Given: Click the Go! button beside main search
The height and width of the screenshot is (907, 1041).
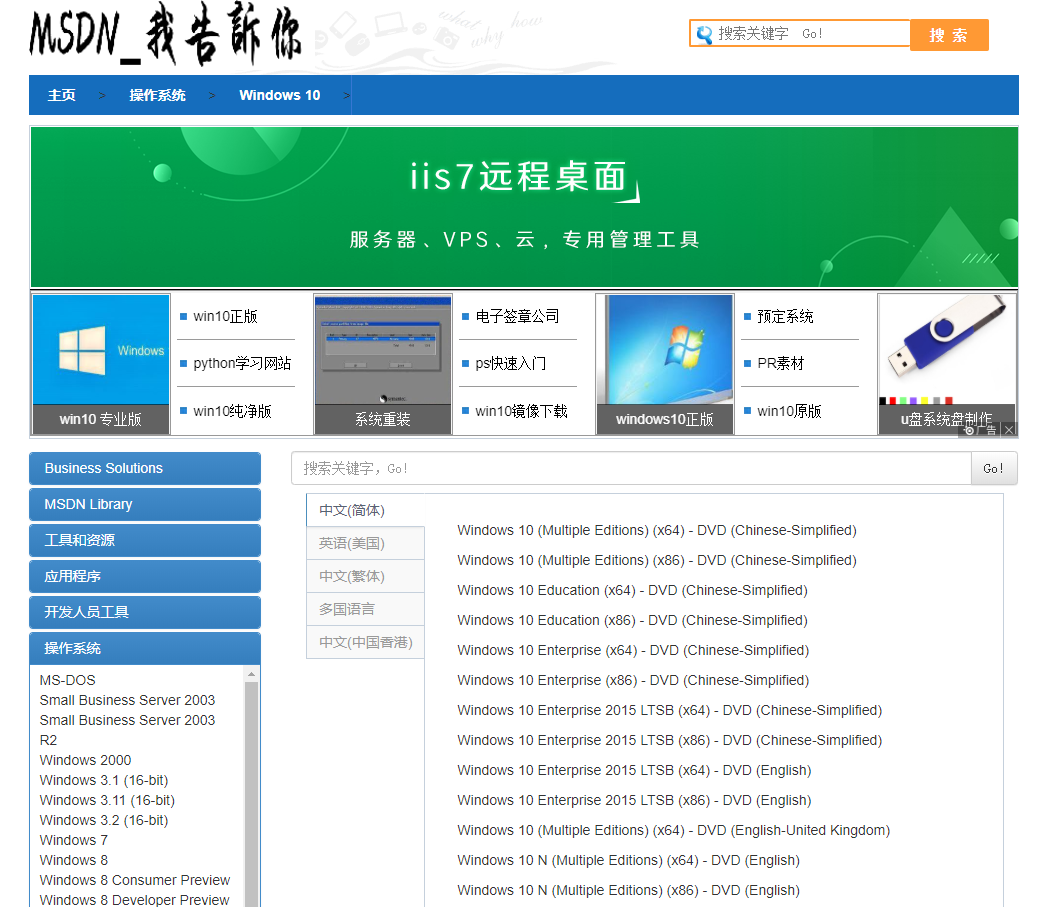Looking at the screenshot, I should [994, 469].
